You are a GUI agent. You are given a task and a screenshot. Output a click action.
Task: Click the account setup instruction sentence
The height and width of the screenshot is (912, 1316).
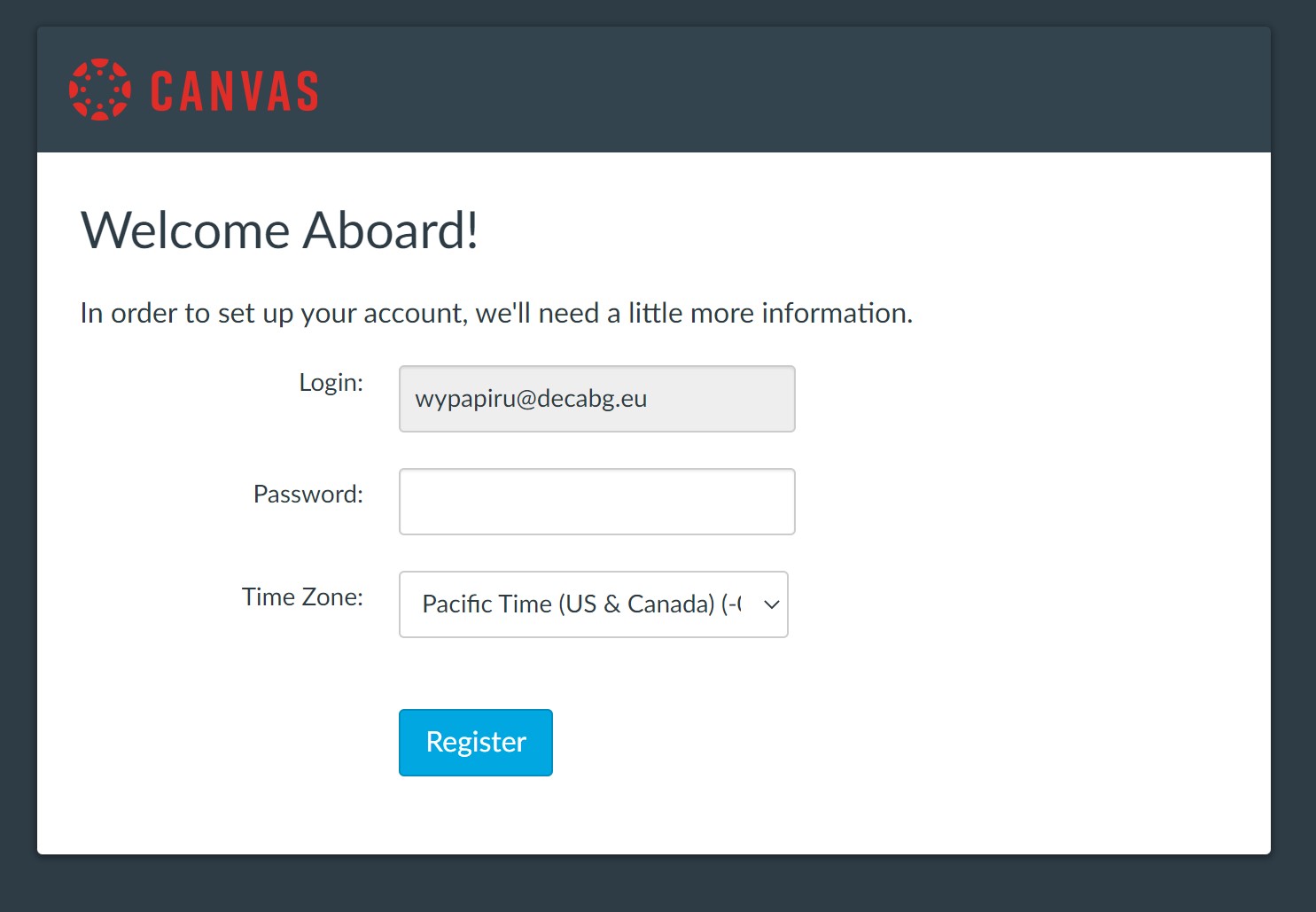496,313
